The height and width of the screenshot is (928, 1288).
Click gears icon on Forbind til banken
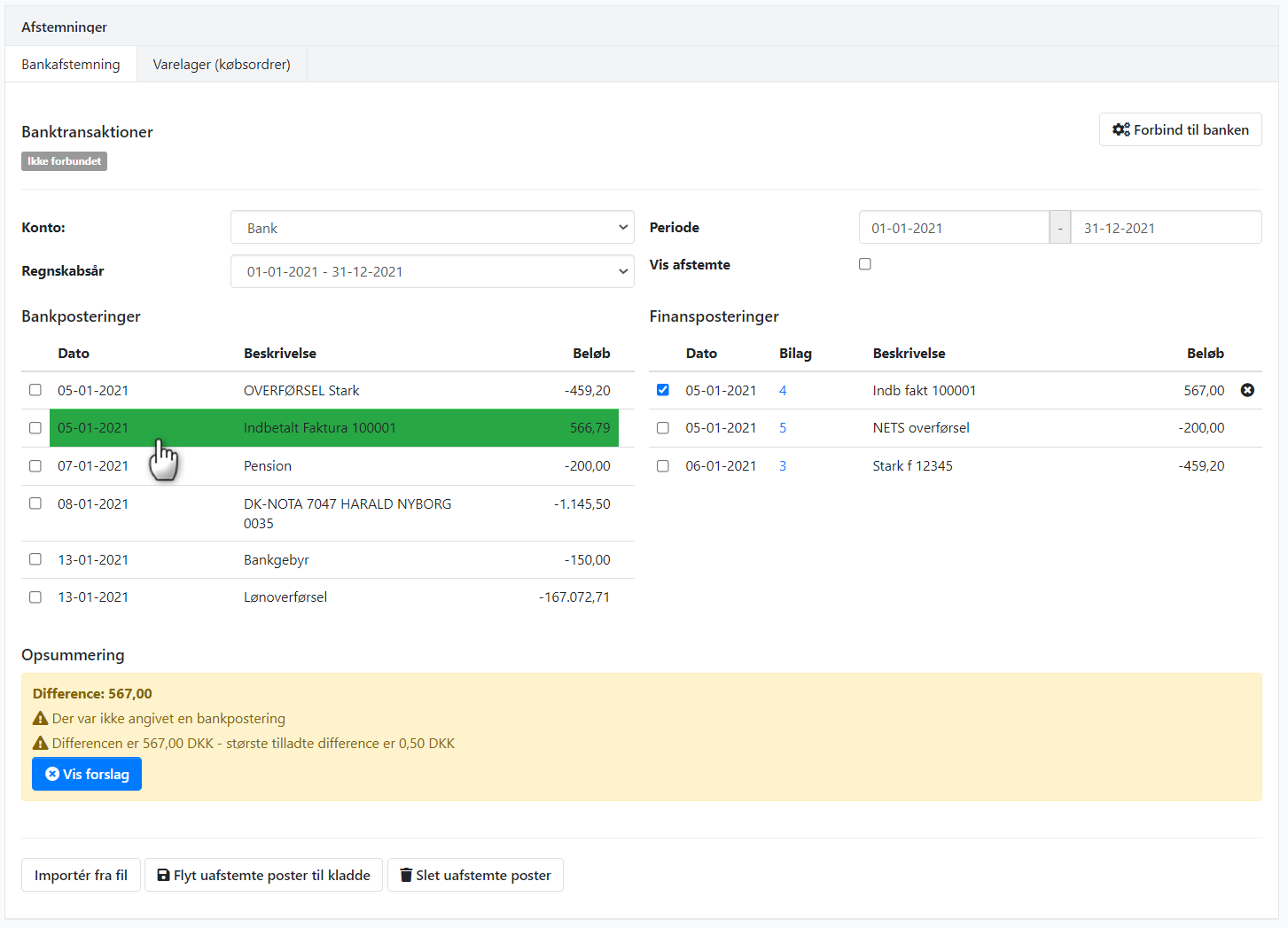1121,129
